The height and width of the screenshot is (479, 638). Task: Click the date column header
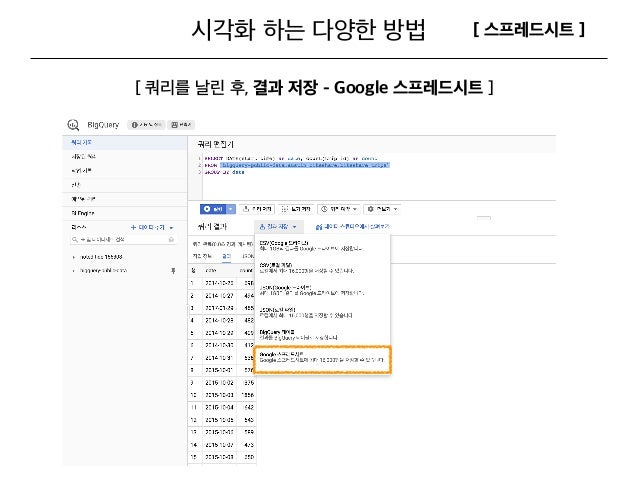(211, 270)
